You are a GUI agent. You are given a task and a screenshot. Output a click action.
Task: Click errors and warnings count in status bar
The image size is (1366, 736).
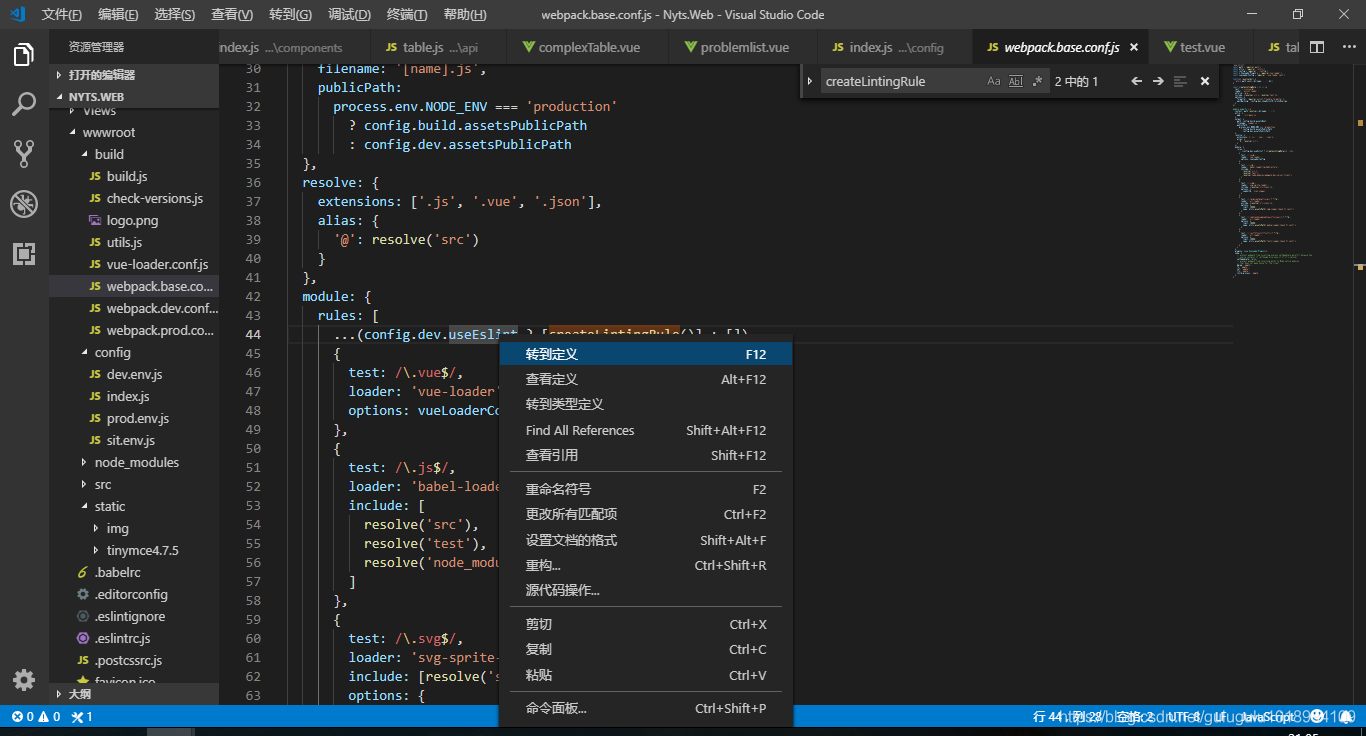36,716
